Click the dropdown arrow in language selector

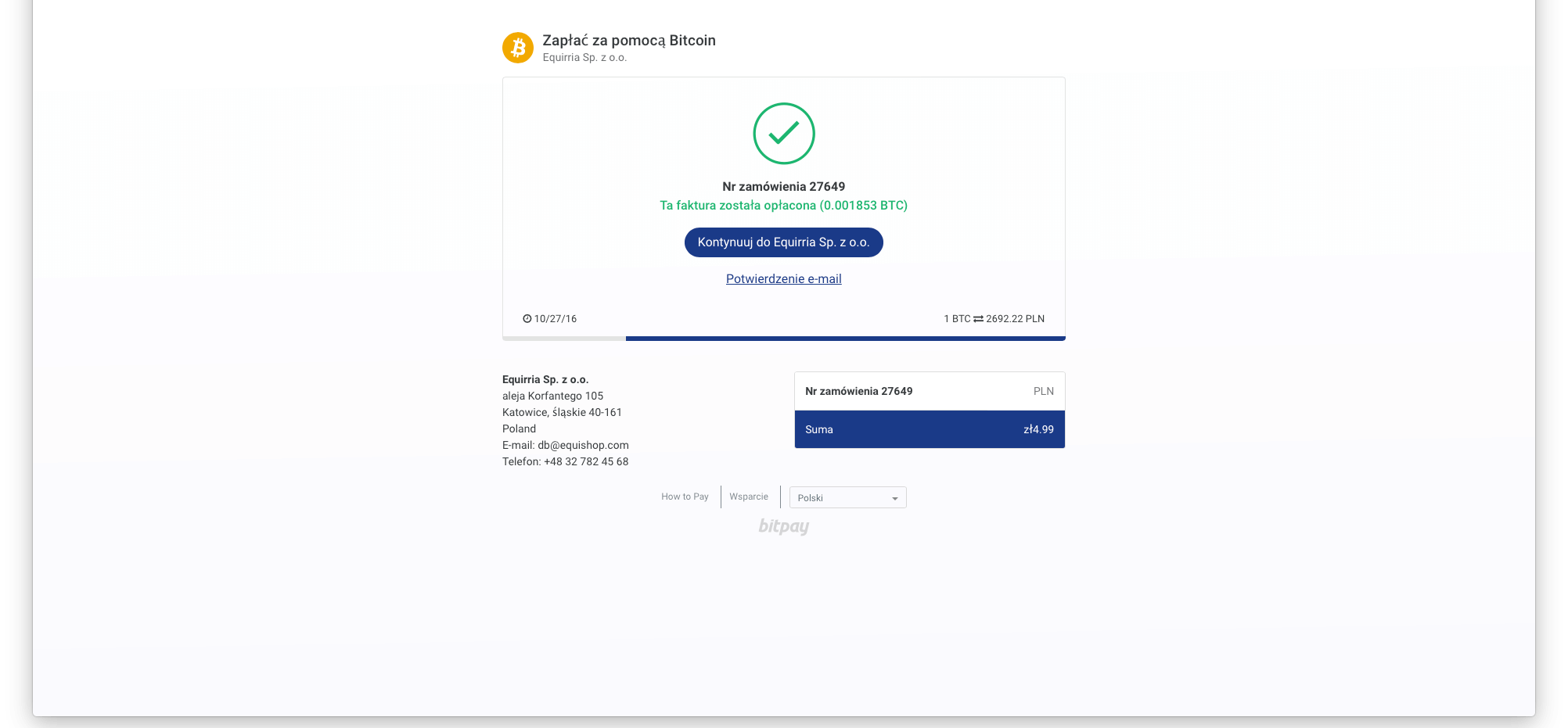point(894,498)
